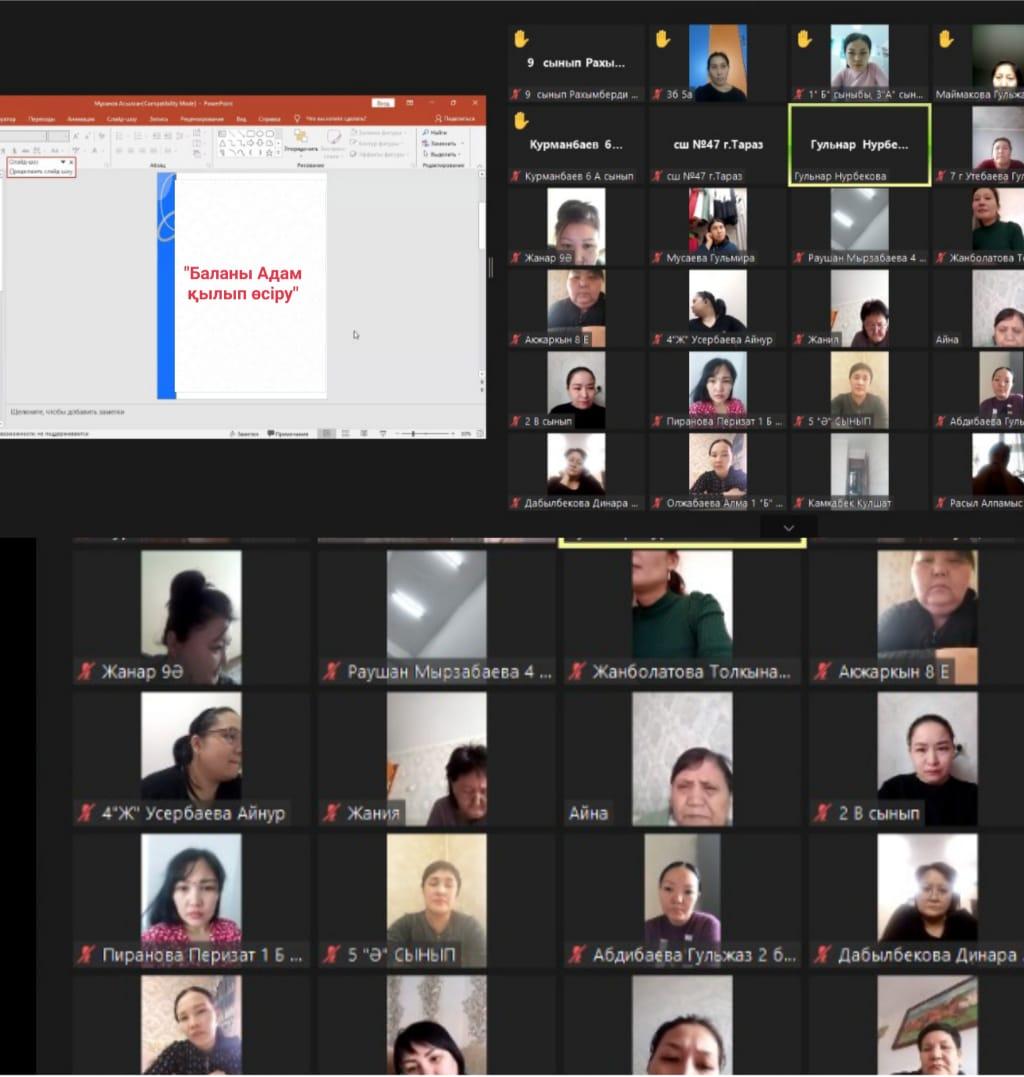
Task: Expand shapes gallery more arrow
Action: [278, 153]
